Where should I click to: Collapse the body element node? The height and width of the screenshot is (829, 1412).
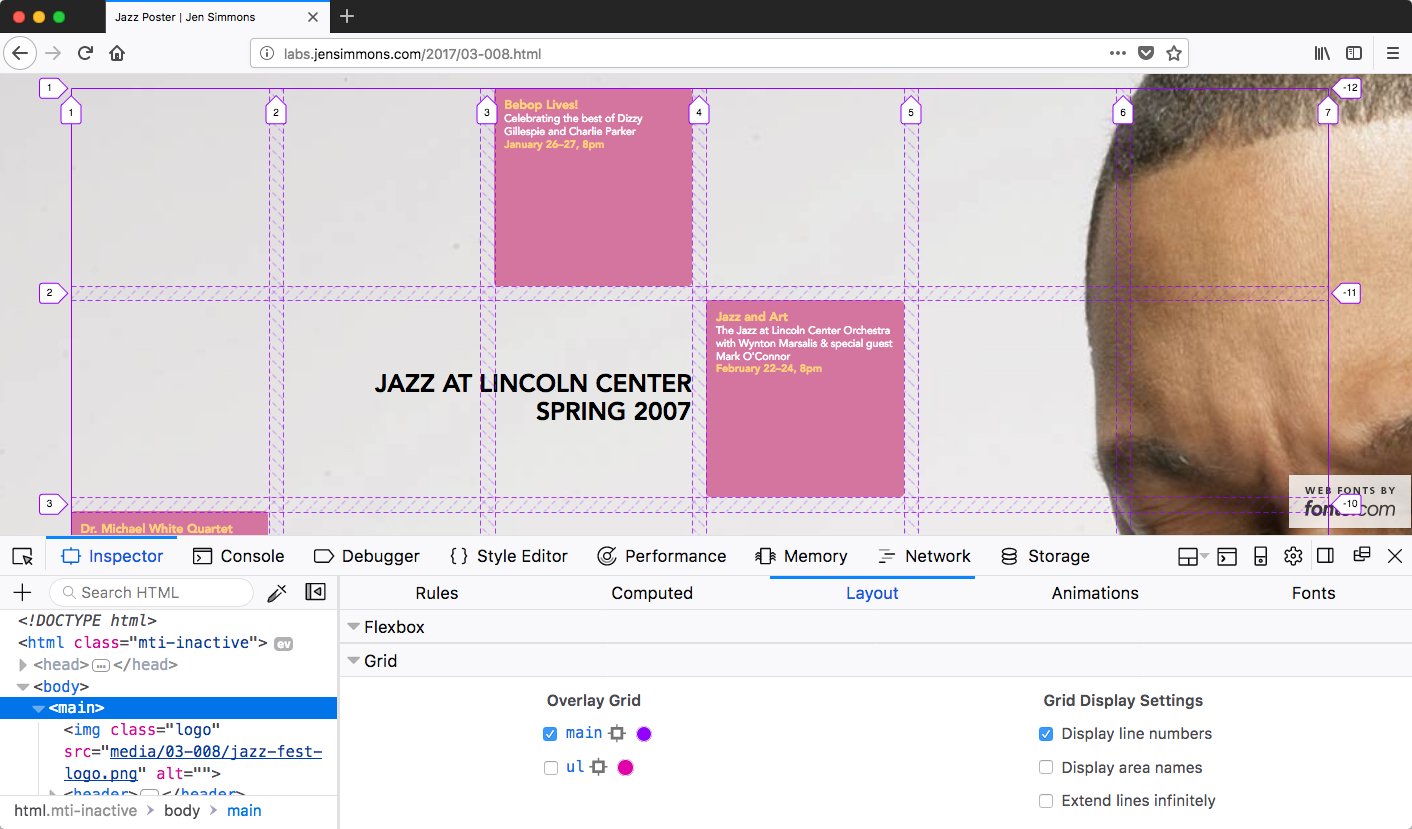click(x=24, y=687)
